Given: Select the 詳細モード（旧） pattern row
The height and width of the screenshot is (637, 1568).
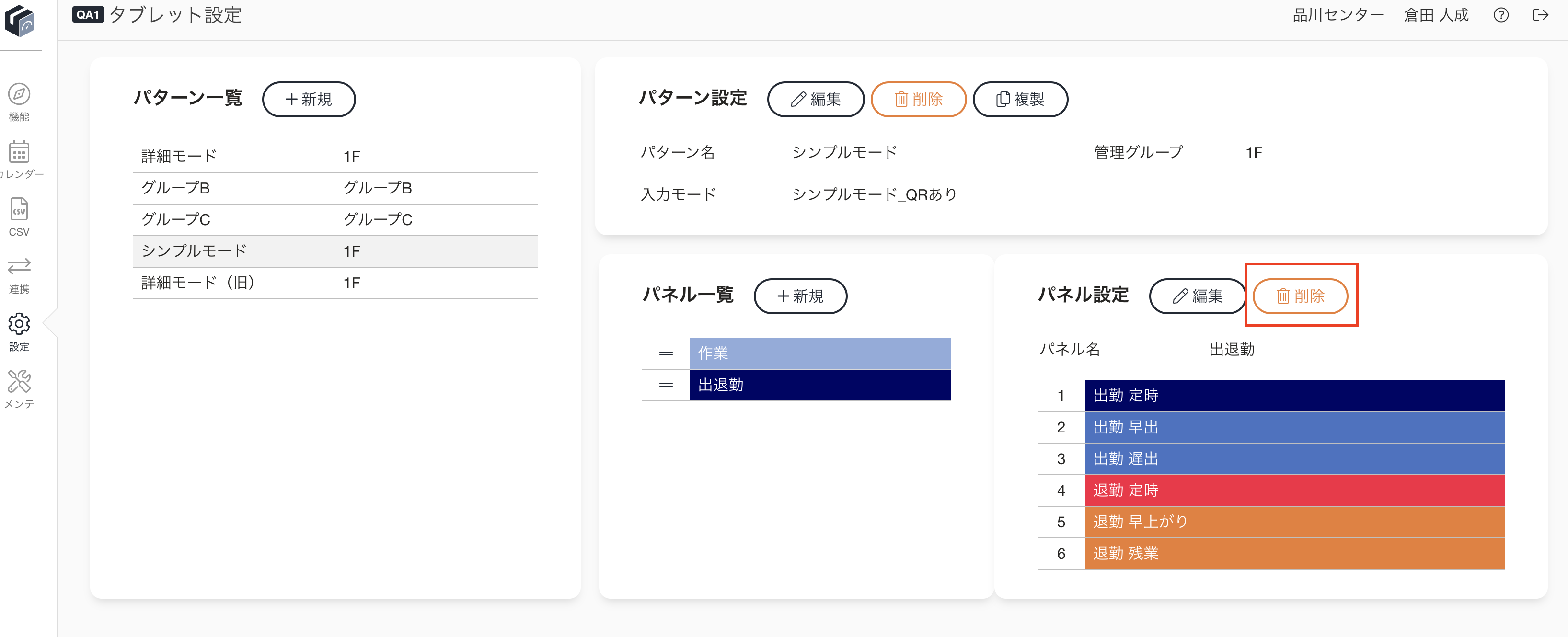Looking at the screenshot, I should pyautogui.click(x=335, y=283).
